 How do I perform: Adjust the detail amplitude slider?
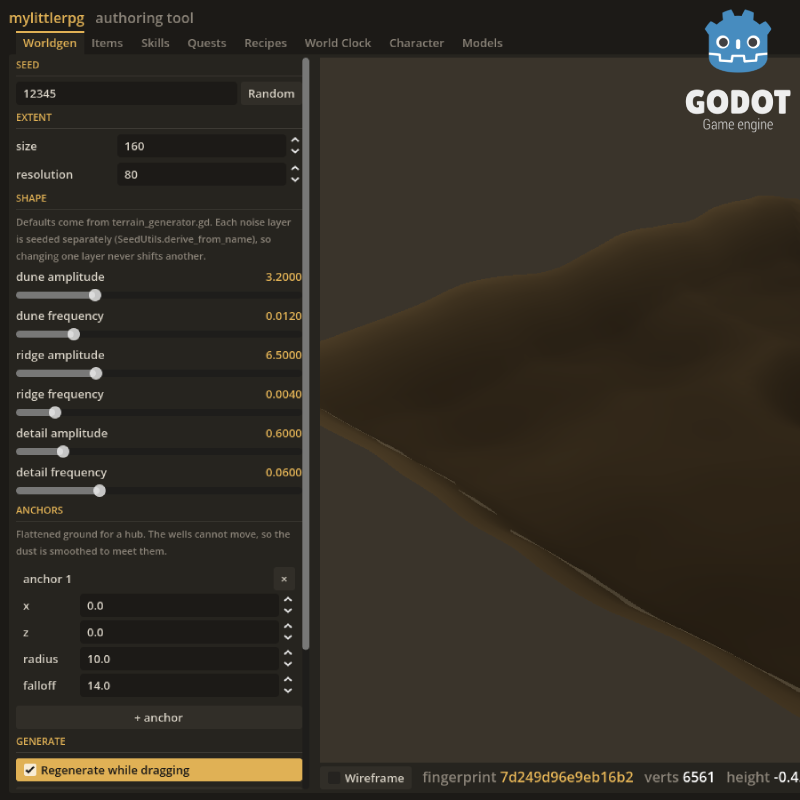tap(159, 452)
